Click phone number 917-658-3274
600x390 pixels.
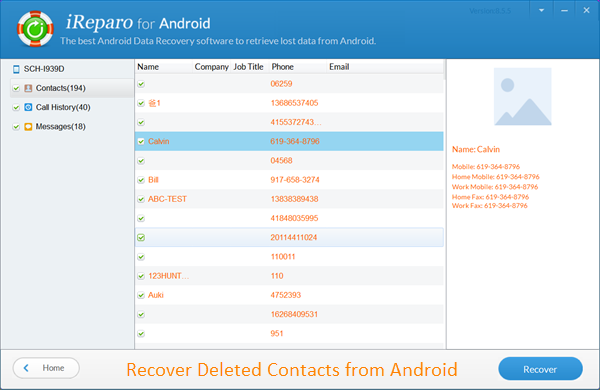coord(295,180)
